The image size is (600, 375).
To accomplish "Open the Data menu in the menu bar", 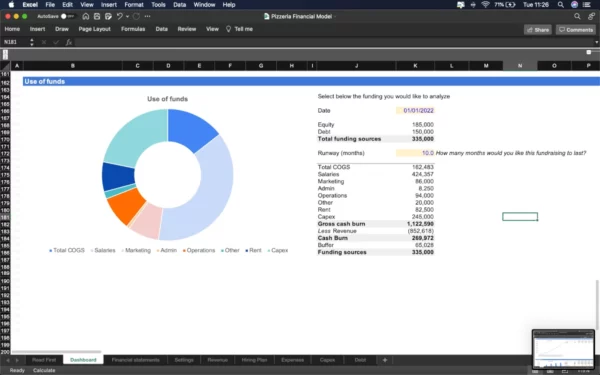I will 179,5.
